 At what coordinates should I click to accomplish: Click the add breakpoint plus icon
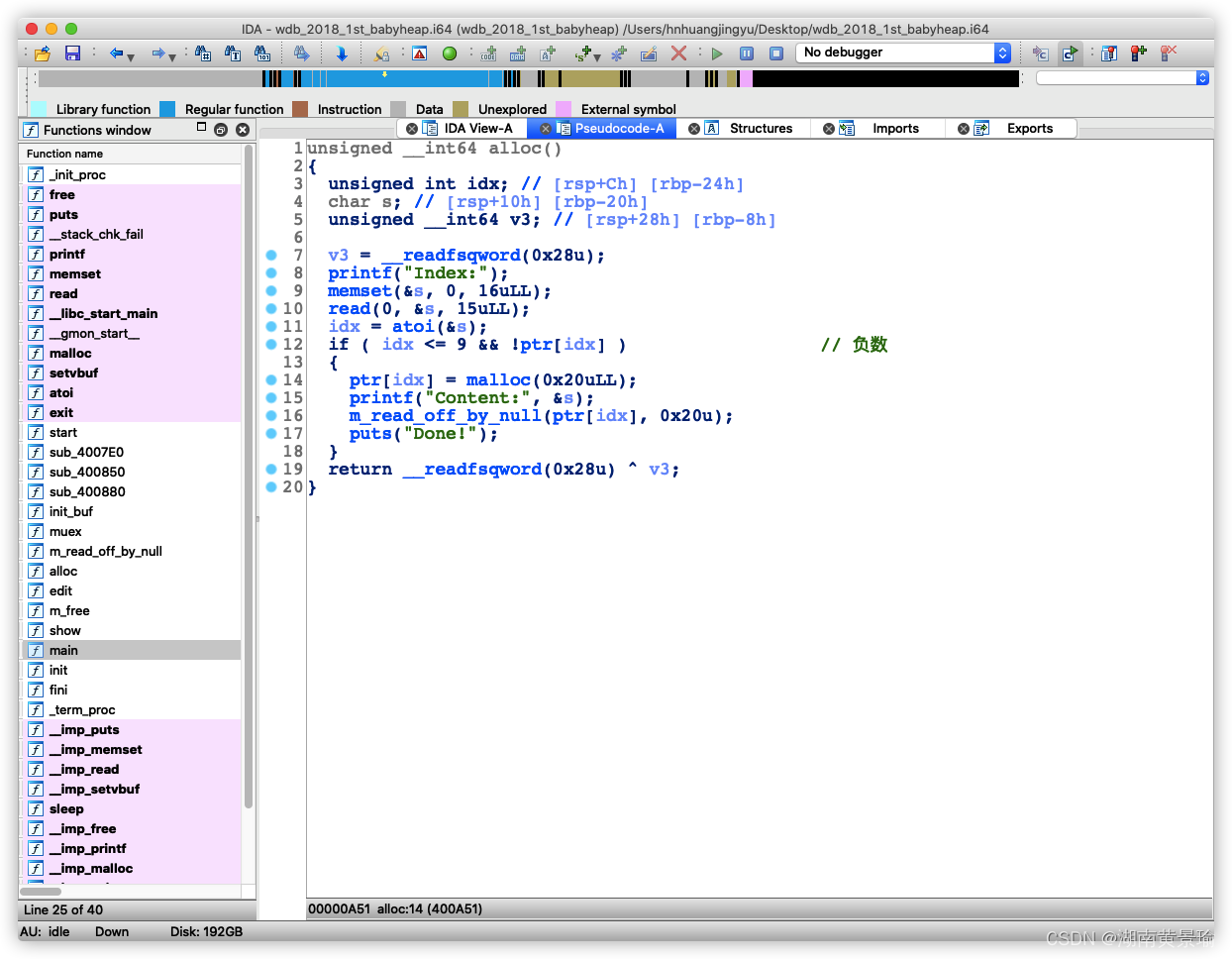pyautogui.click(x=1139, y=53)
